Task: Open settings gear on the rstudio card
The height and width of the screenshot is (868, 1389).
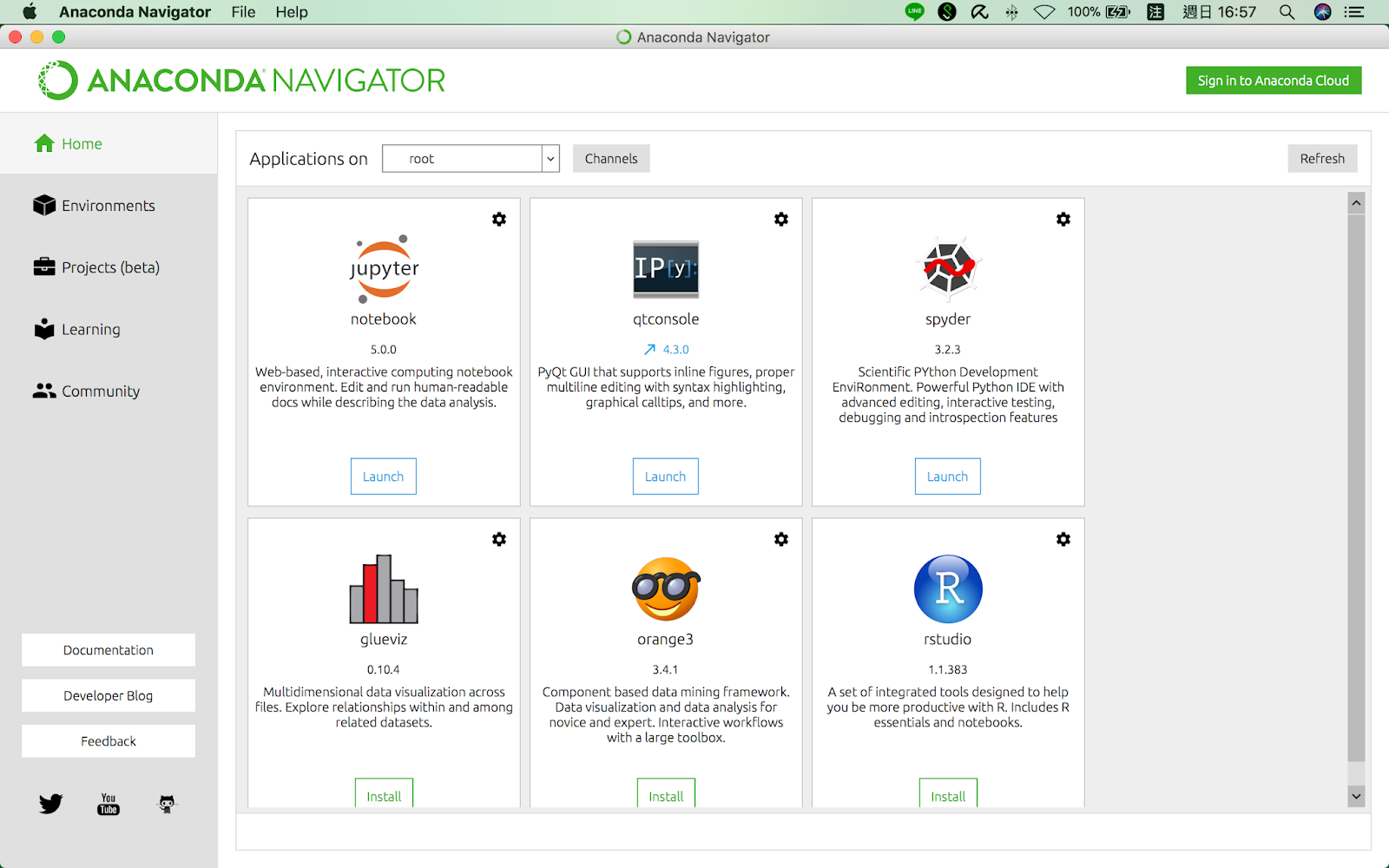Action: tap(1063, 540)
